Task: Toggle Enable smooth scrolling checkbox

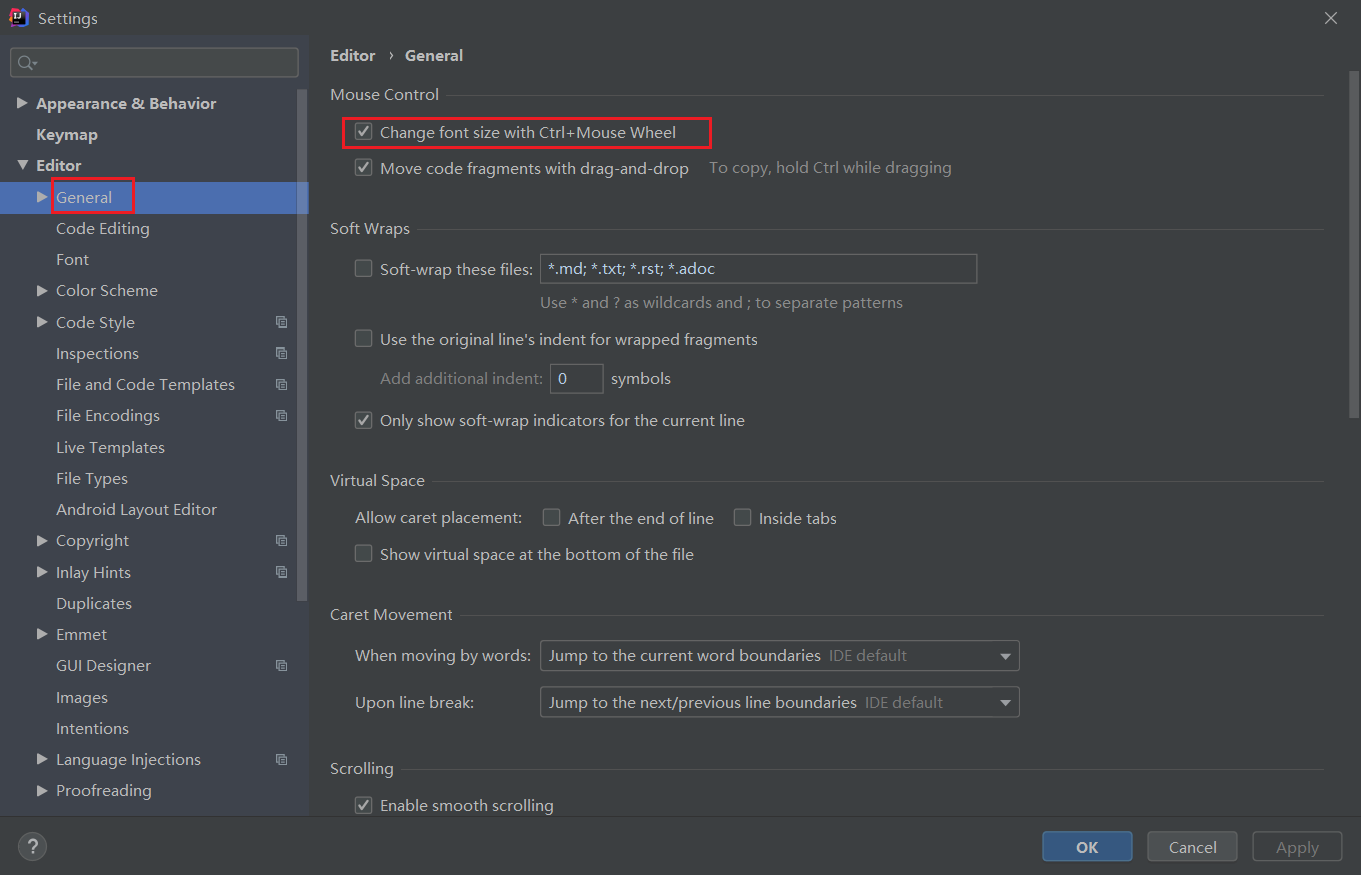Action: pos(364,805)
